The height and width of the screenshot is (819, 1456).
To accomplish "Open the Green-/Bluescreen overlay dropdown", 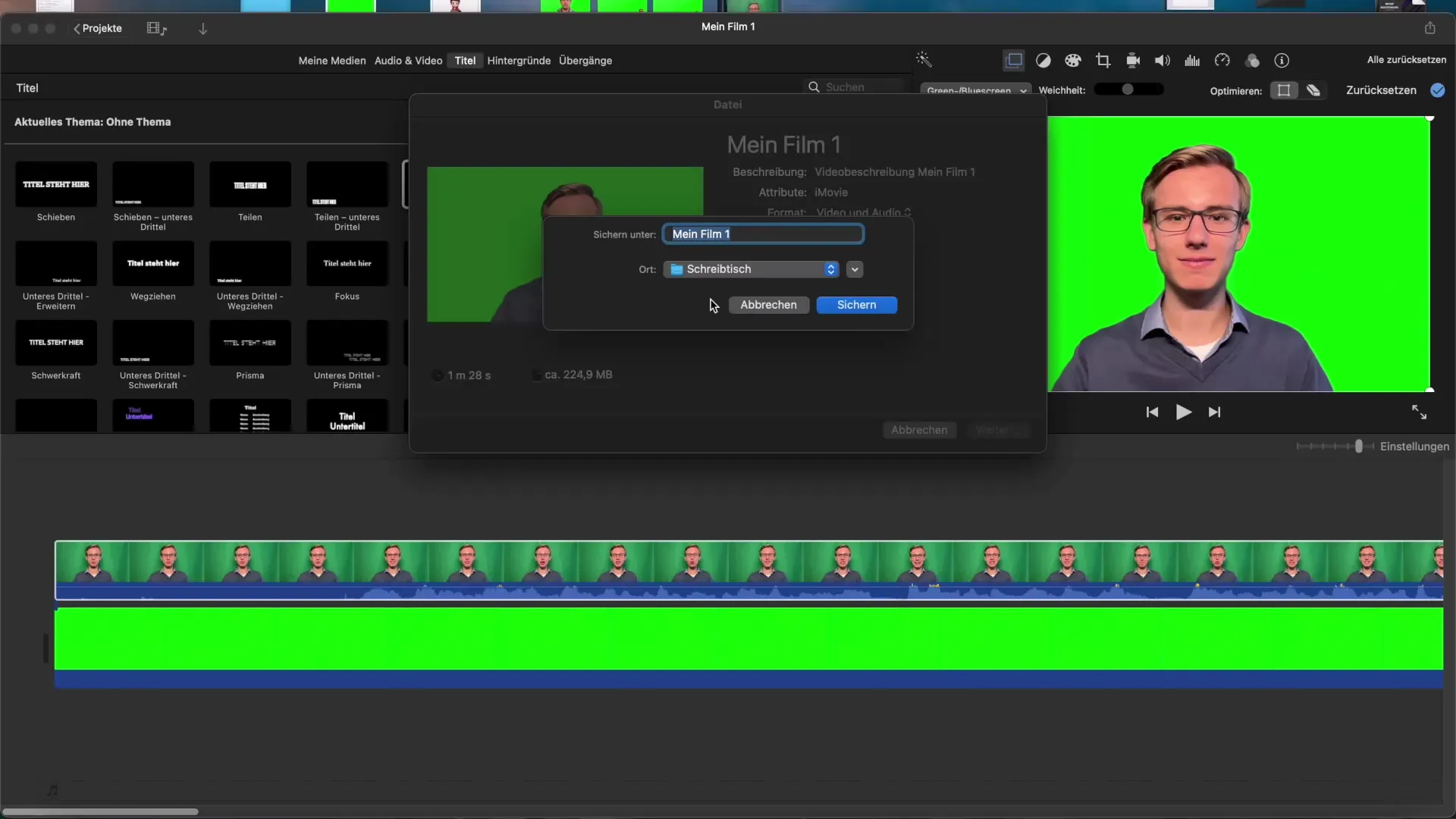I will tap(976, 90).
